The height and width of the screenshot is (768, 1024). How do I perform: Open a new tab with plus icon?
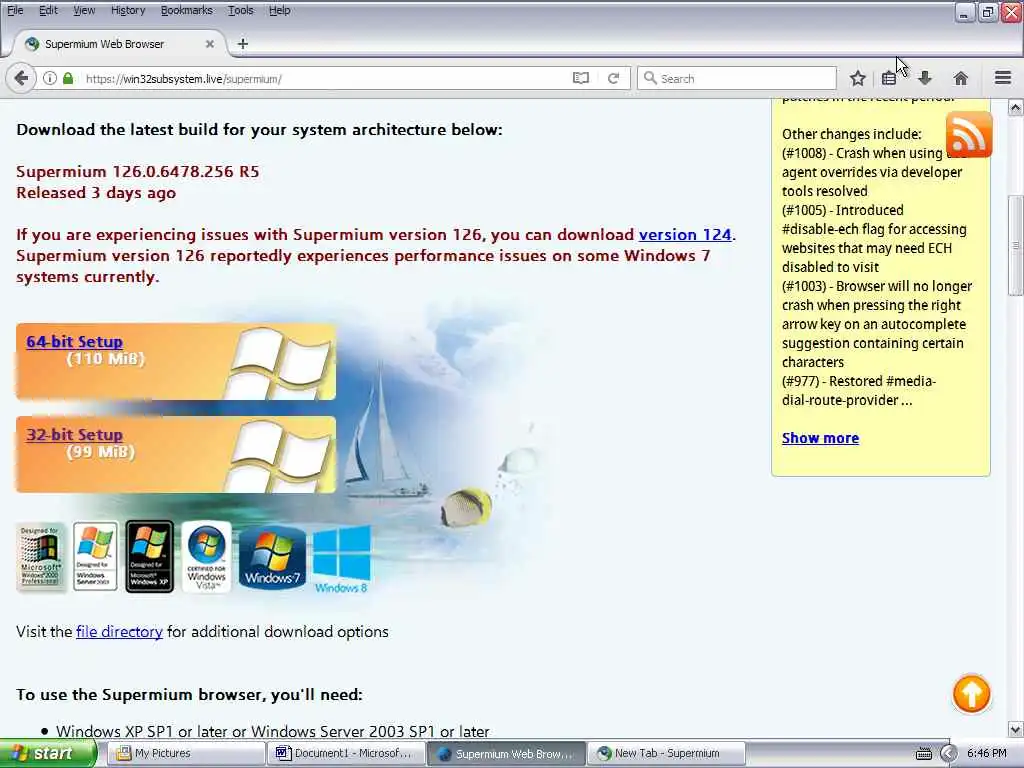243,44
